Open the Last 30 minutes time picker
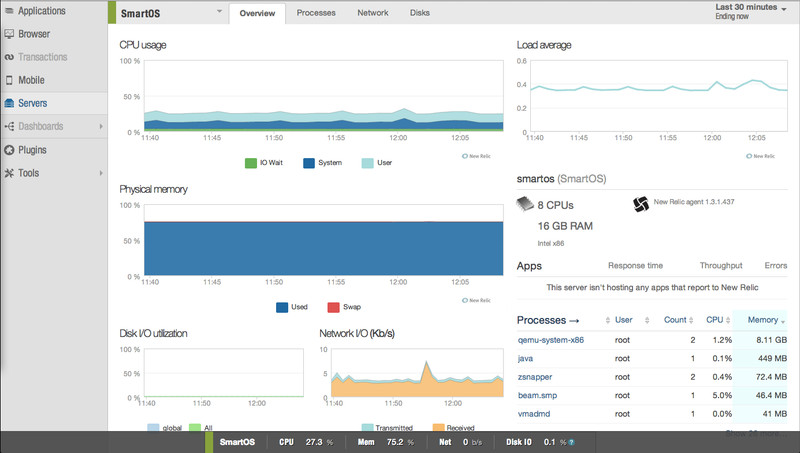 point(751,11)
